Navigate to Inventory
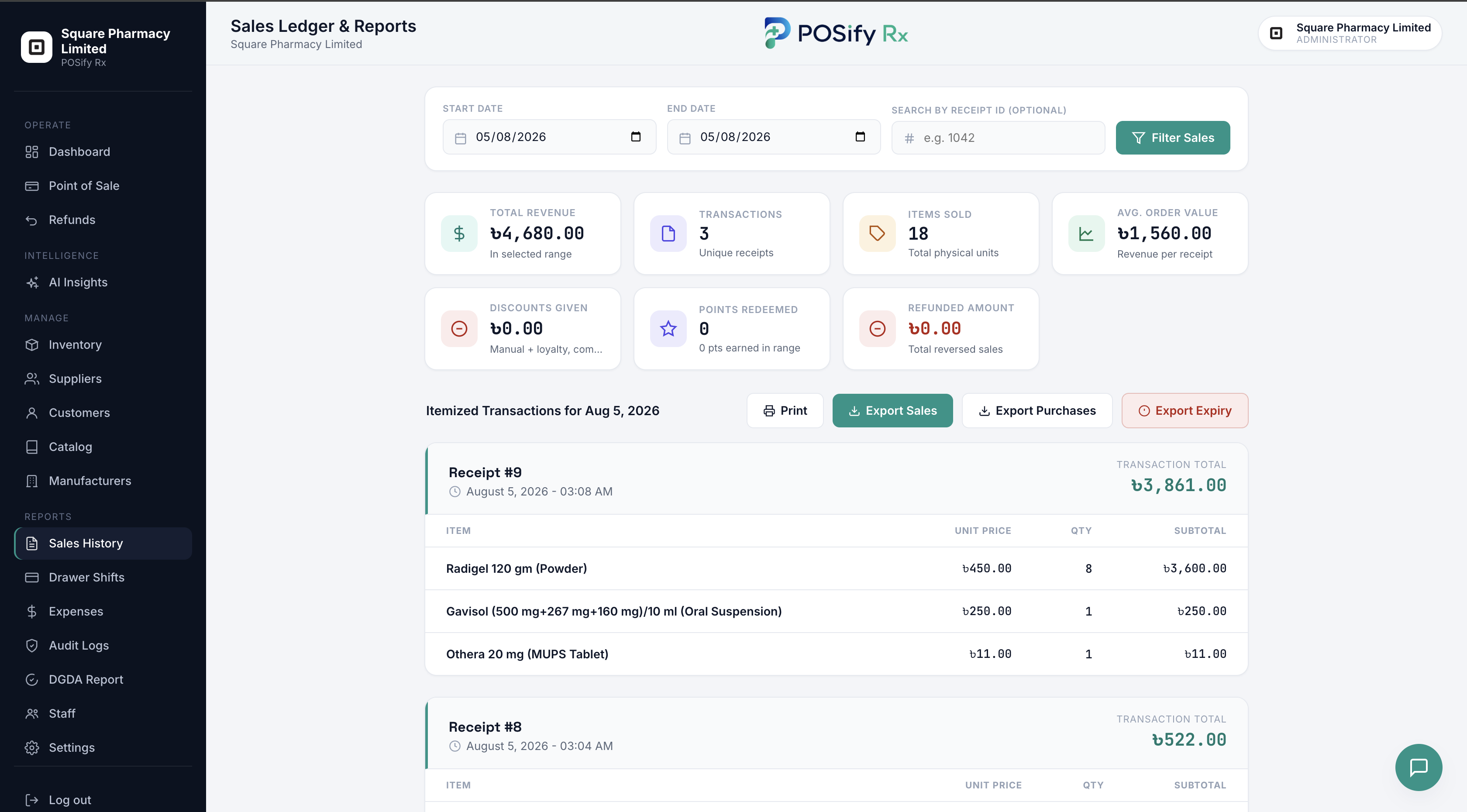The width and height of the screenshot is (1467, 812). coord(103,344)
